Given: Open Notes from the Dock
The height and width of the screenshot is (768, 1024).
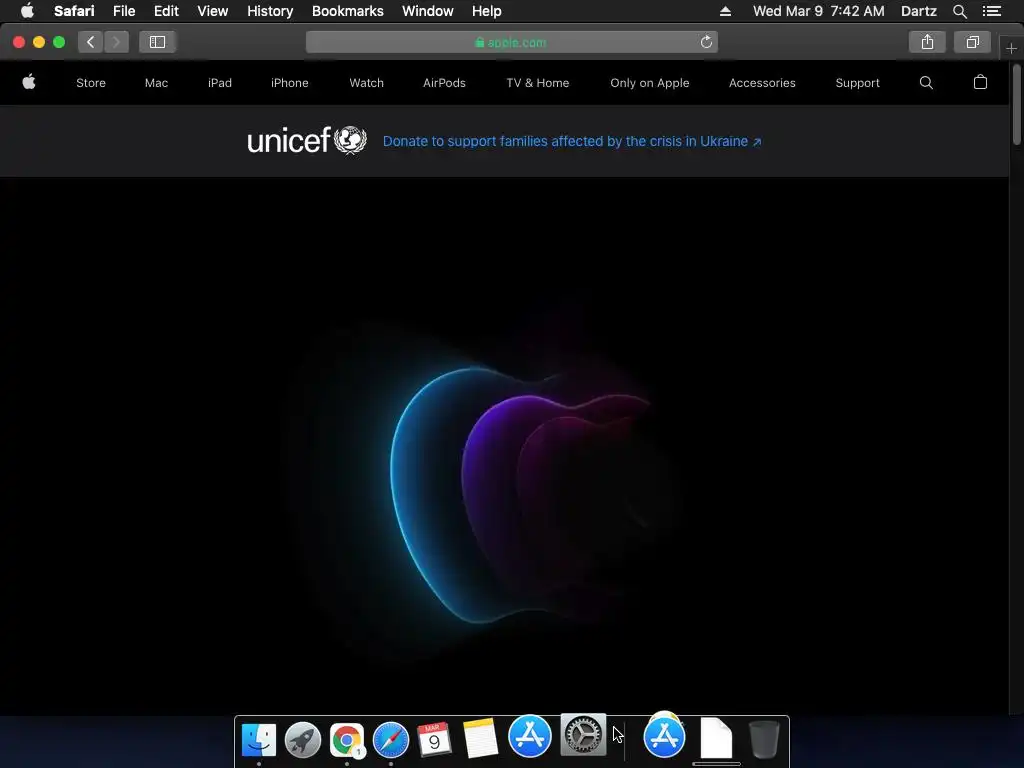Looking at the screenshot, I should [480, 739].
